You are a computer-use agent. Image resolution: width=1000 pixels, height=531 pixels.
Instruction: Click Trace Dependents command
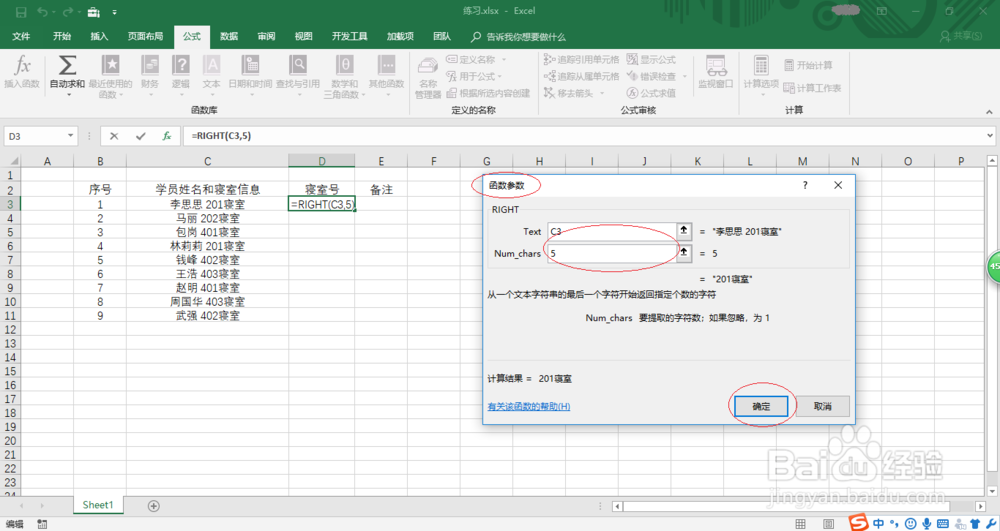581,76
